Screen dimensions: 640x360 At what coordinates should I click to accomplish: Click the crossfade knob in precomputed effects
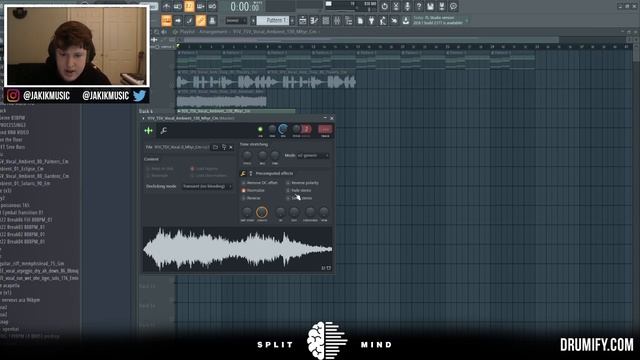[310, 212]
